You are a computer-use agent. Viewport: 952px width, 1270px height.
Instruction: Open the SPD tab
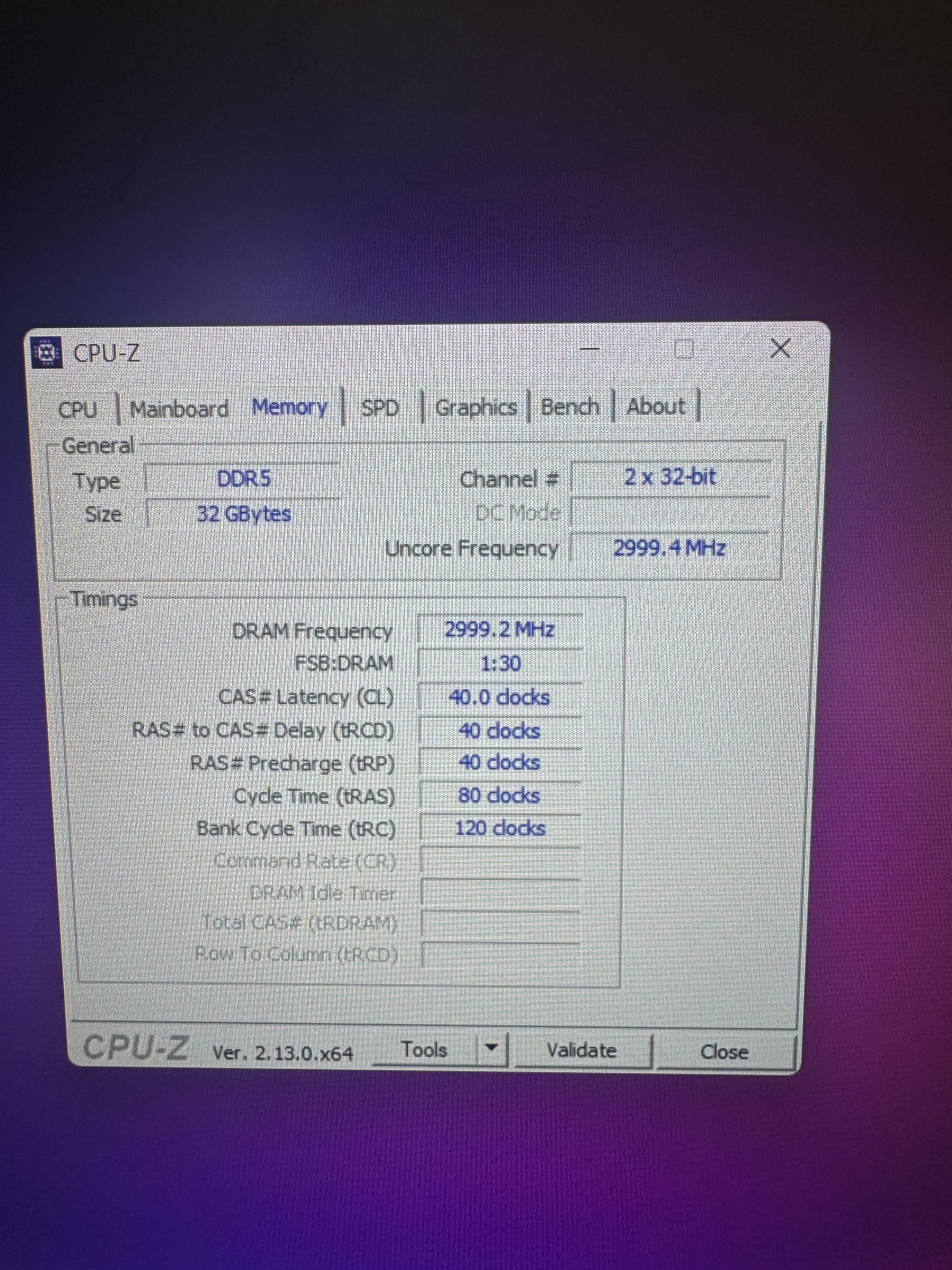[x=380, y=408]
